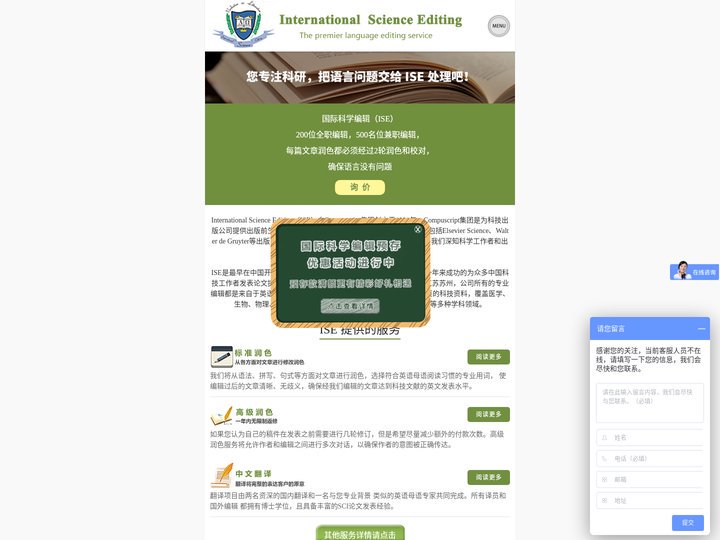Click the 姓名 input field
The height and width of the screenshot is (540, 720).
coord(650,438)
